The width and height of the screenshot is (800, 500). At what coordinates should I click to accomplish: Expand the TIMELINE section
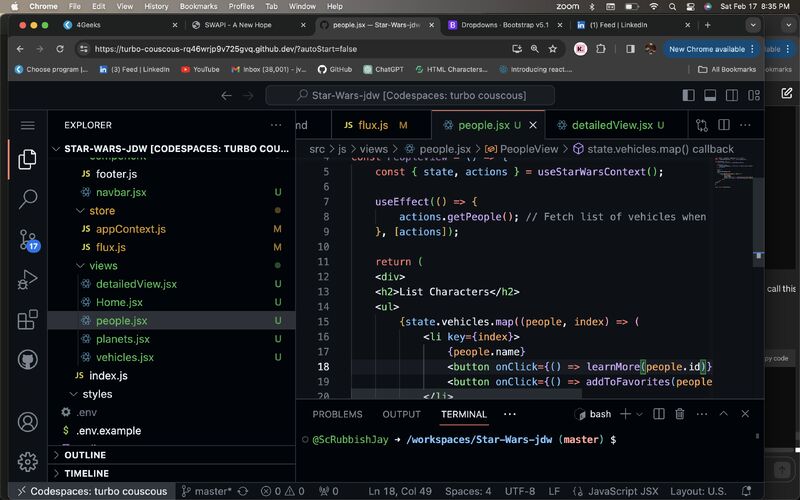point(86,473)
